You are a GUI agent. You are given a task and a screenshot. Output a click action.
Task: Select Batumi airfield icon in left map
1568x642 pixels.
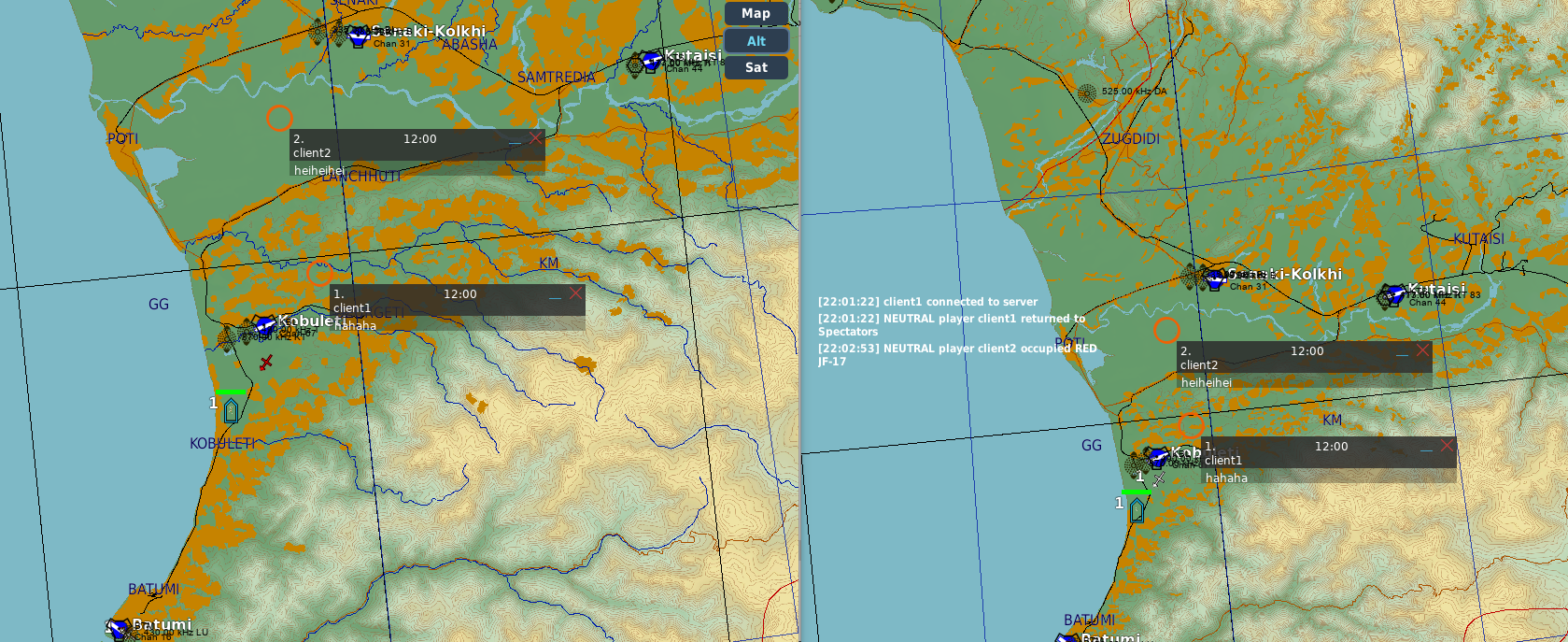tap(119, 628)
